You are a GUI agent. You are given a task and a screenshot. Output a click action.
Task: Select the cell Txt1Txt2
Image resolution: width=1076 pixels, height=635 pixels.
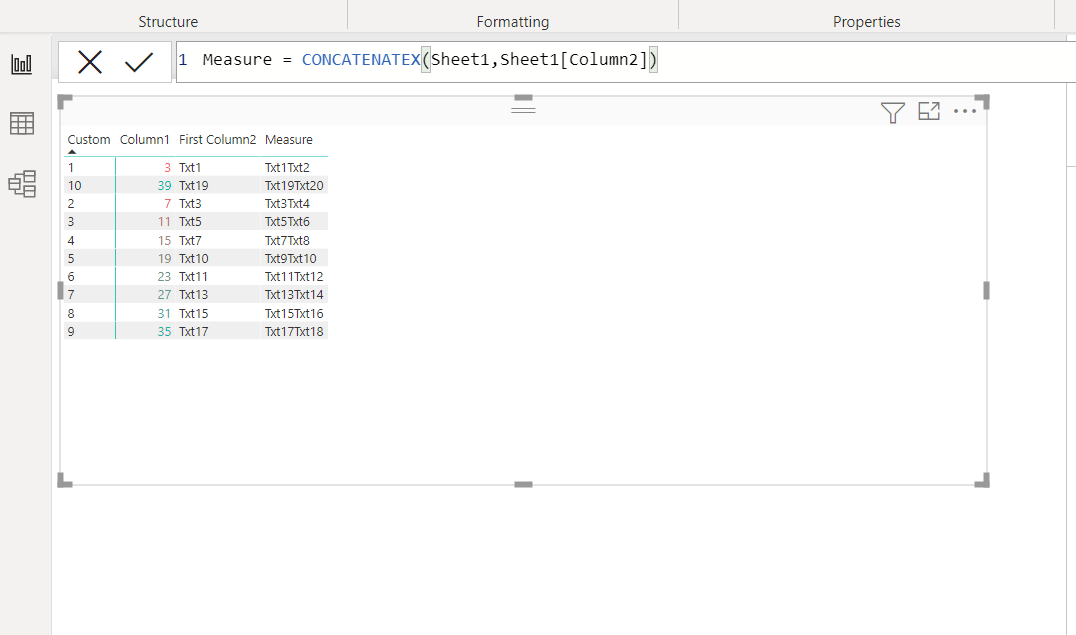tap(287, 168)
